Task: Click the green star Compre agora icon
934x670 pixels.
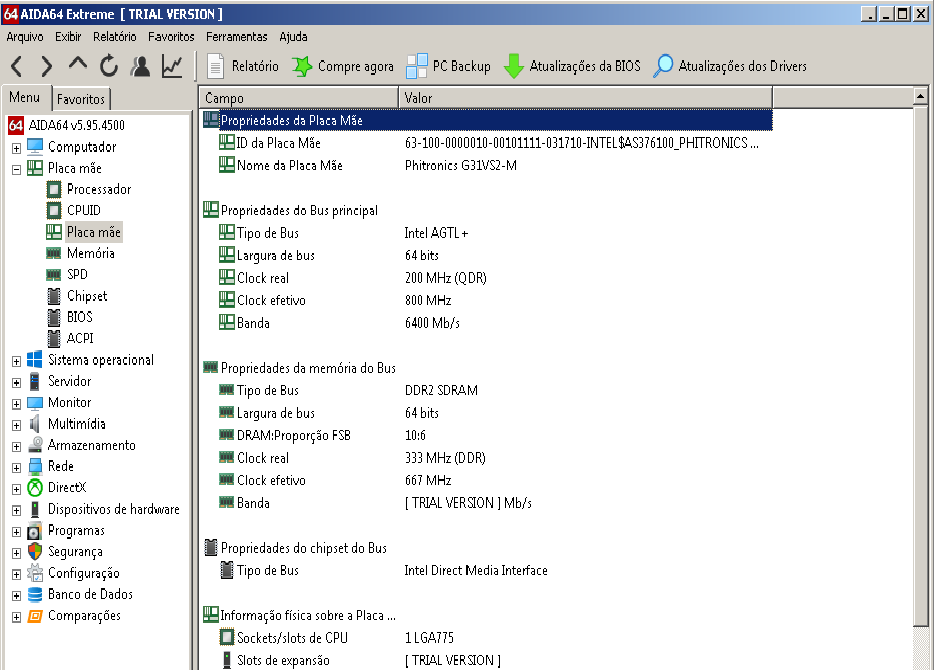Action: pyautogui.click(x=302, y=66)
